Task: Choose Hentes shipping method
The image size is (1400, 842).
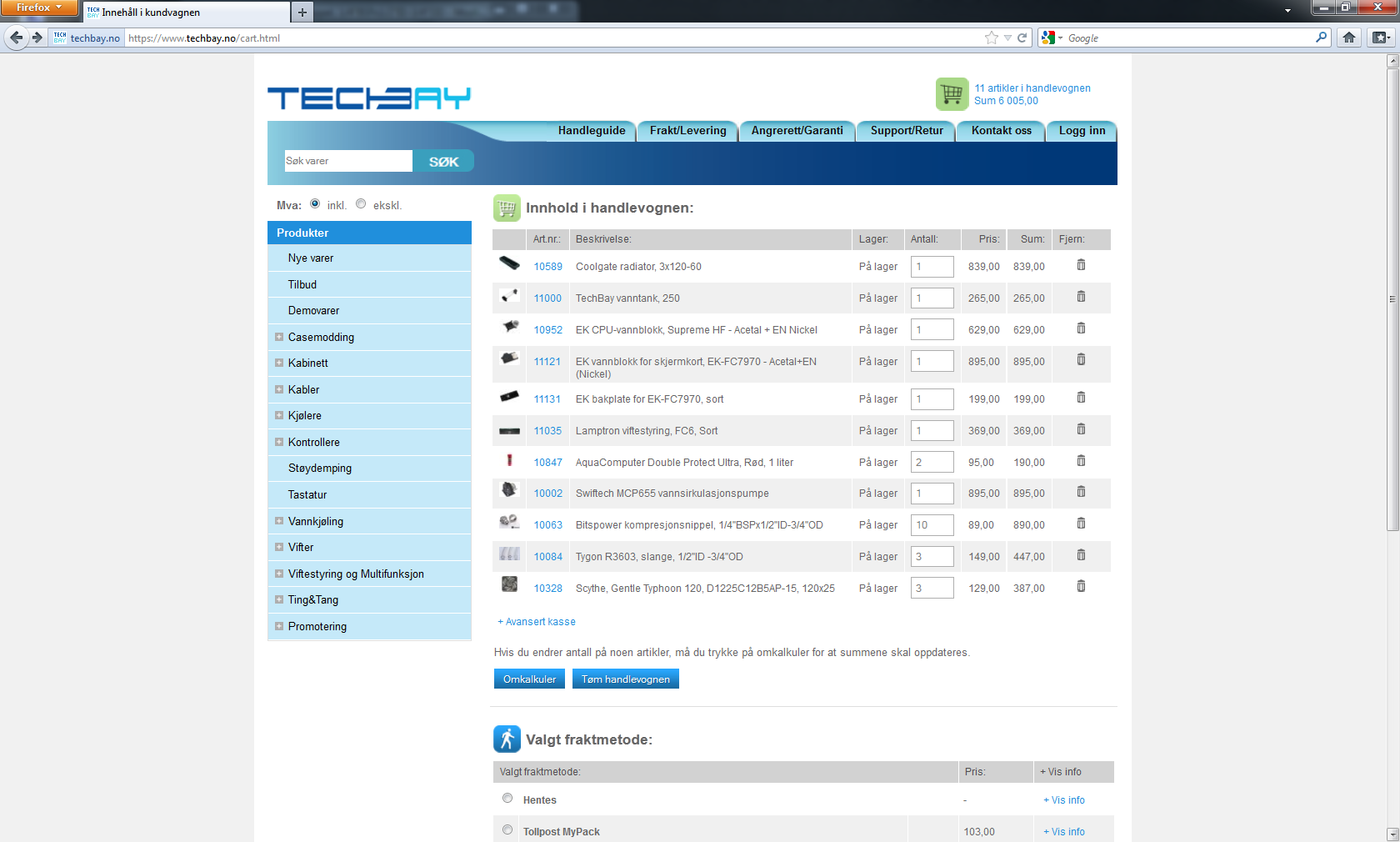Action: [507, 799]
